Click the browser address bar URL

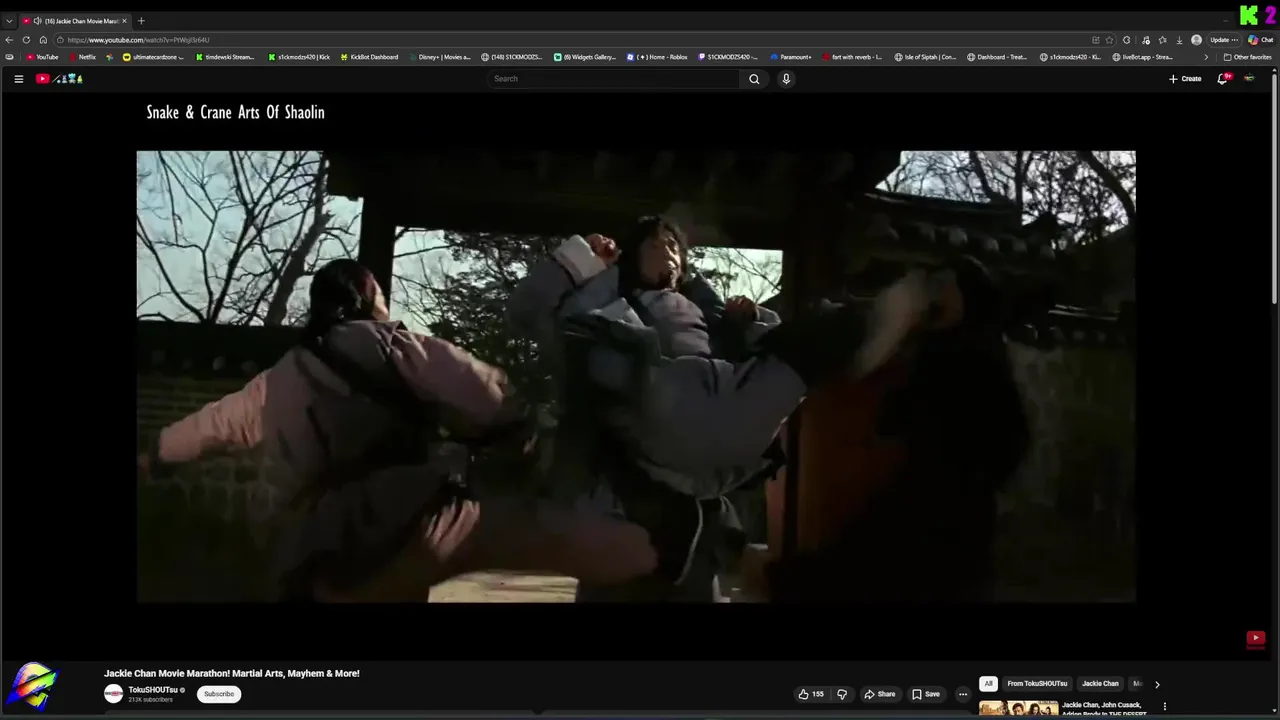pos(138,40)
